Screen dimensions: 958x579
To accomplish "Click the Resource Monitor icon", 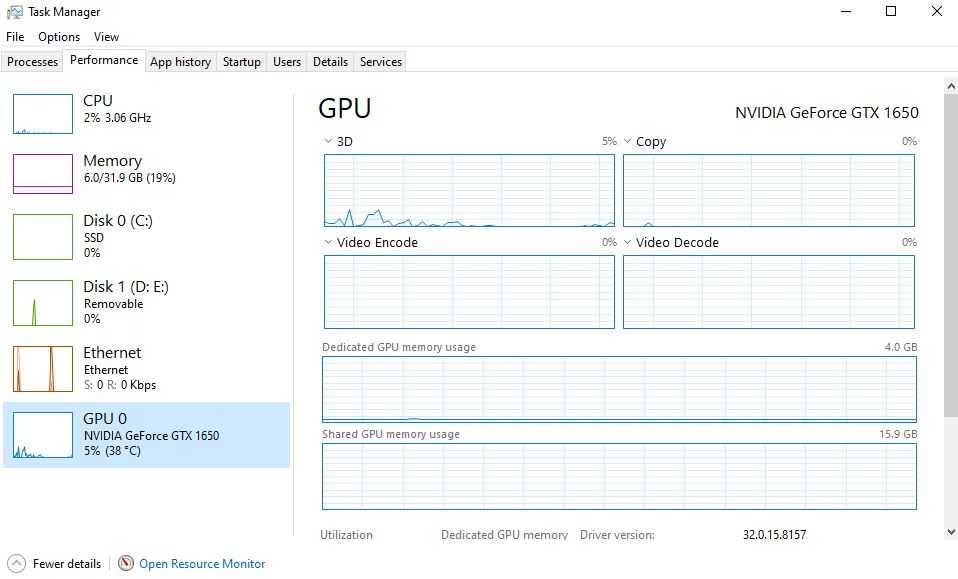I will click(x=126, y=563).
